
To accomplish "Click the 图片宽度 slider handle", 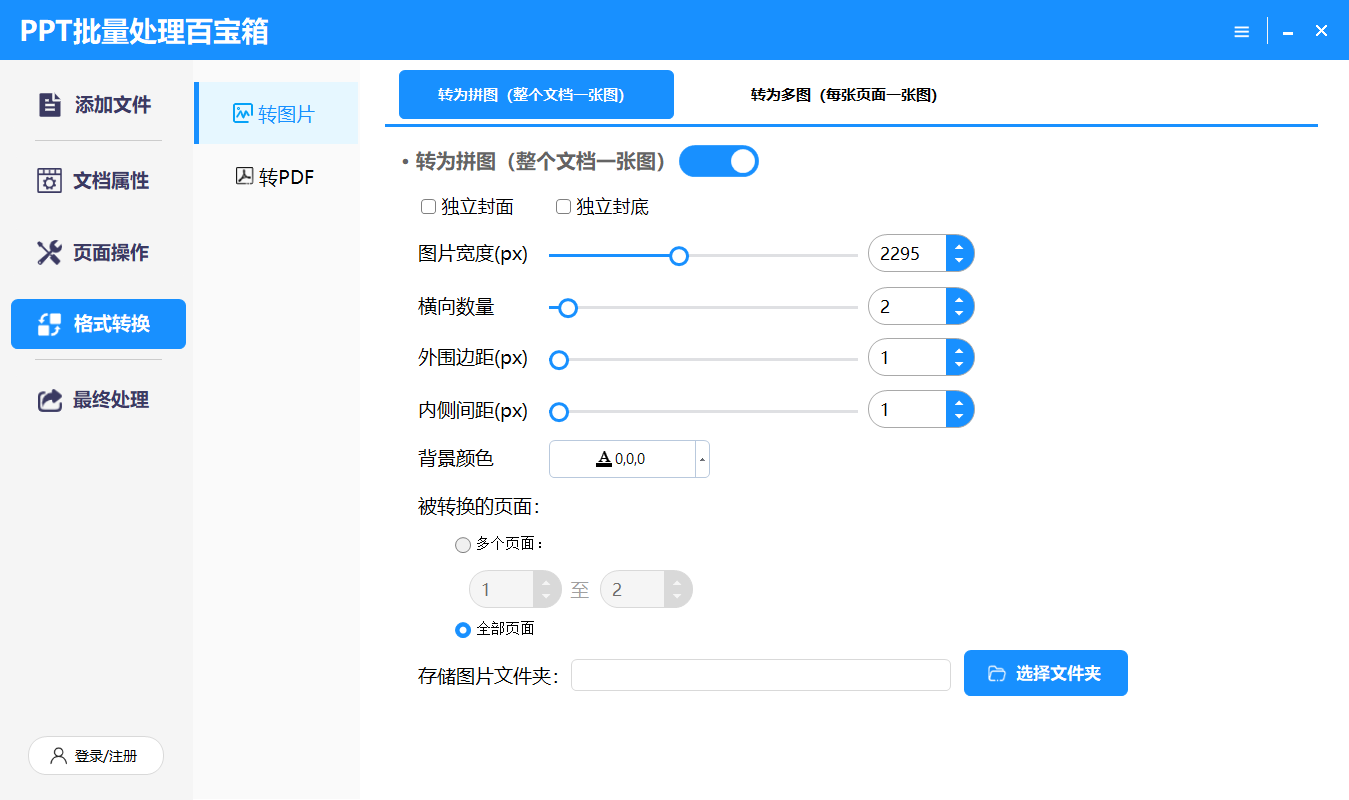I will click(679, 256).
